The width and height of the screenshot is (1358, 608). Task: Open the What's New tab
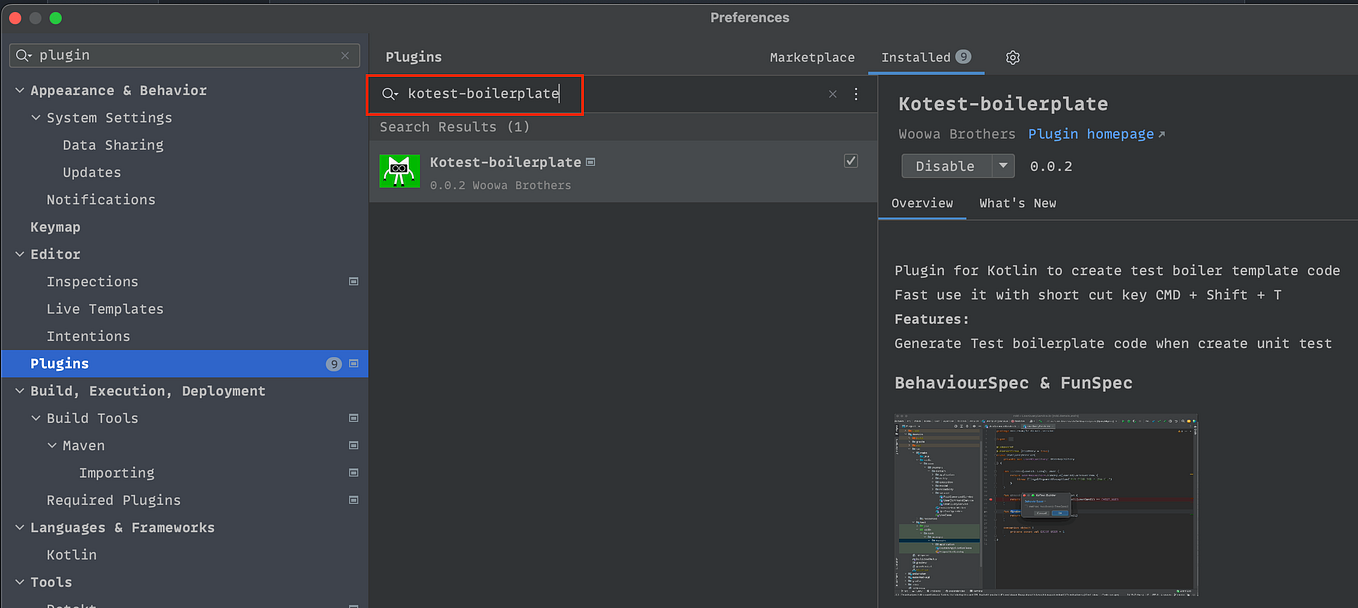(x=1017, y=203)
